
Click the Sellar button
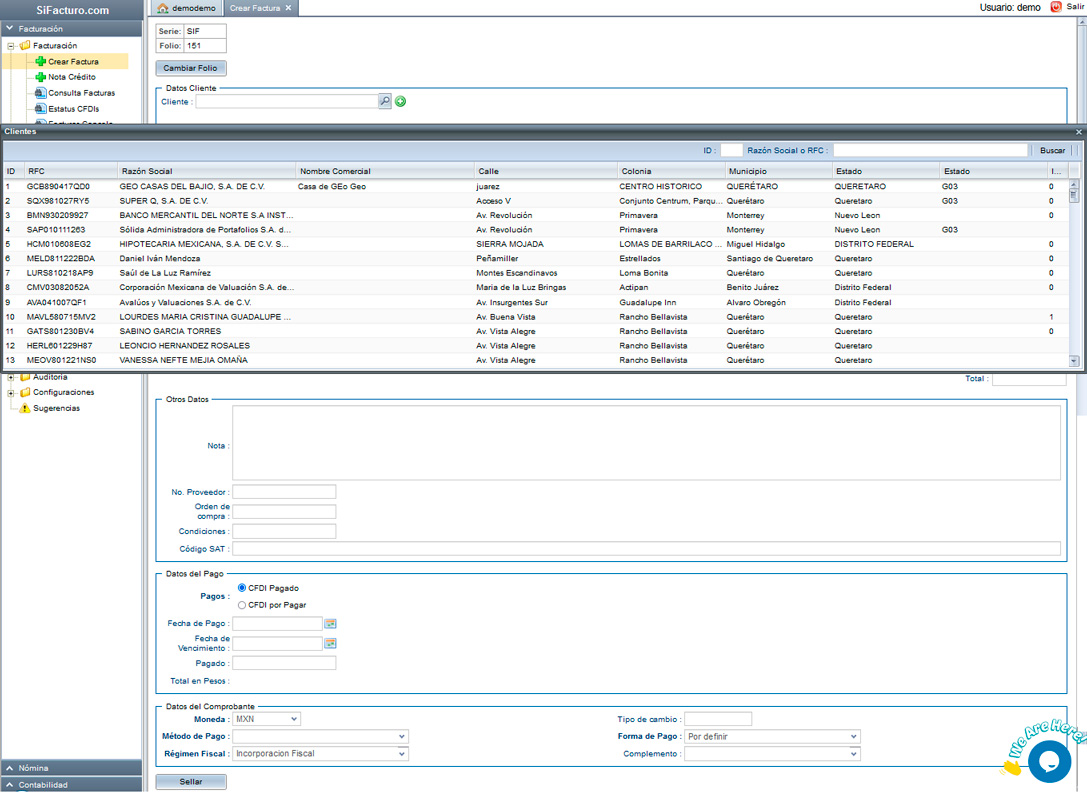pos(191,782)
